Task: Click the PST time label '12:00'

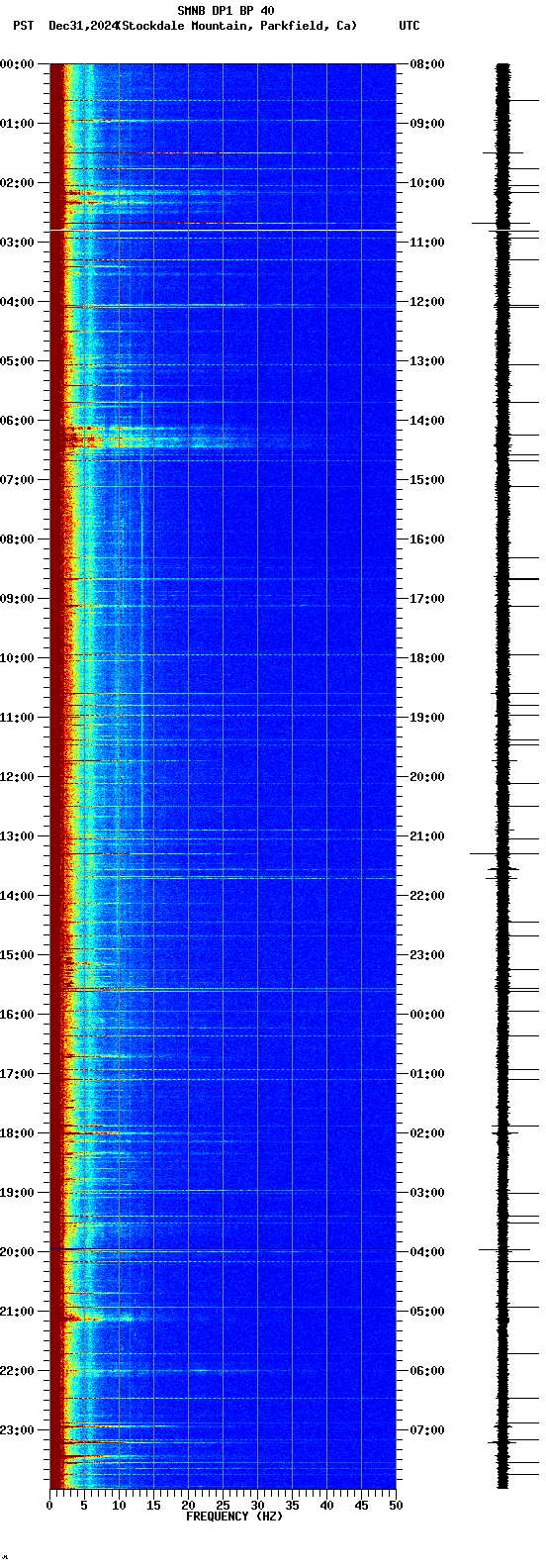Action: (x=17, y=777)
